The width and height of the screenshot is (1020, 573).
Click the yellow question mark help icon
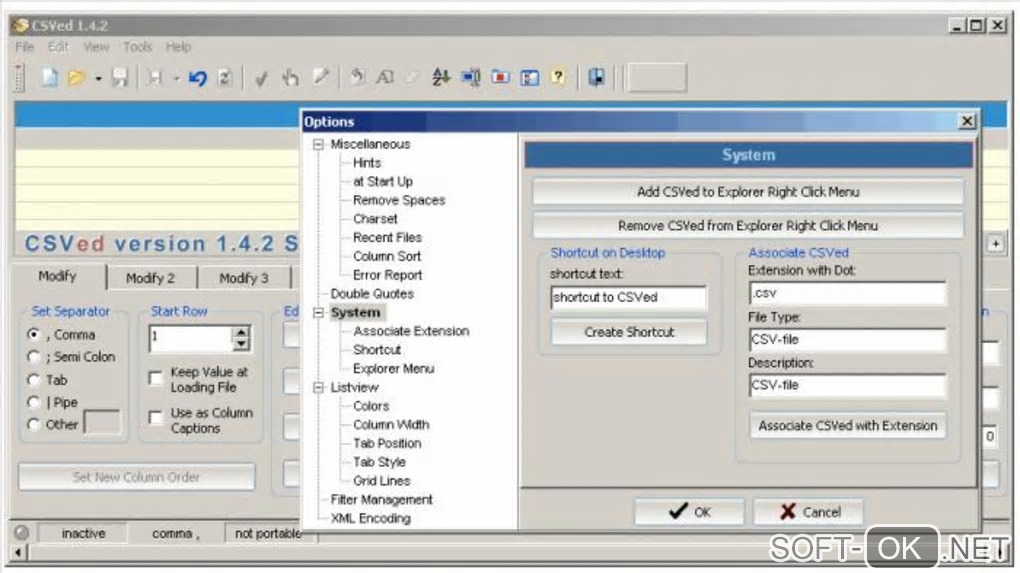coord(558,77)
